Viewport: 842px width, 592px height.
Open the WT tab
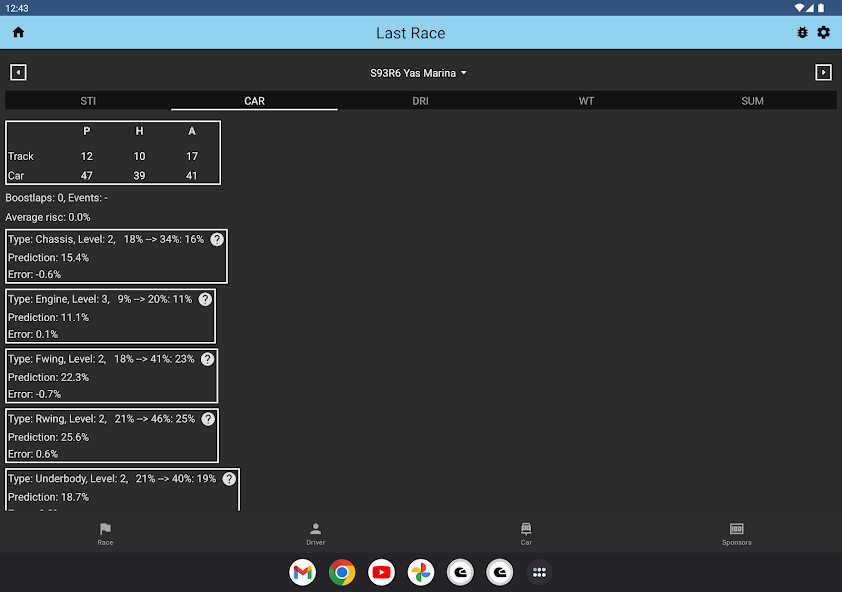point(586,100)
